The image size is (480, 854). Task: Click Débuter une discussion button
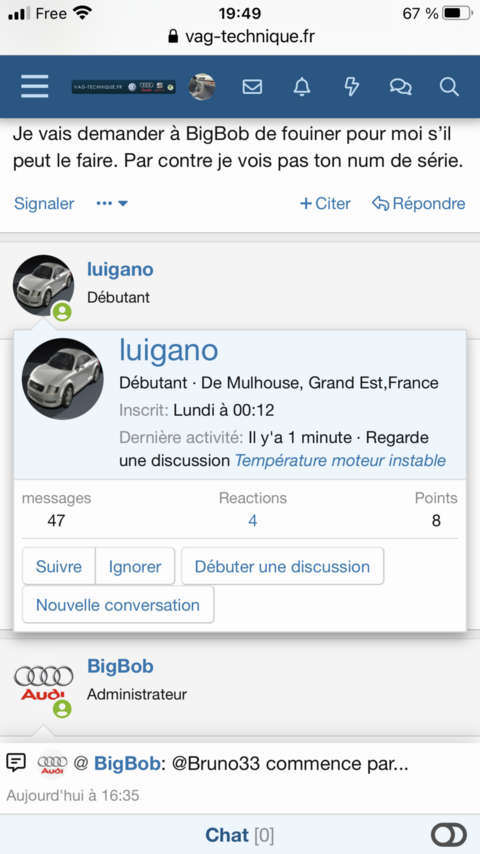click(x=282, y=566)
